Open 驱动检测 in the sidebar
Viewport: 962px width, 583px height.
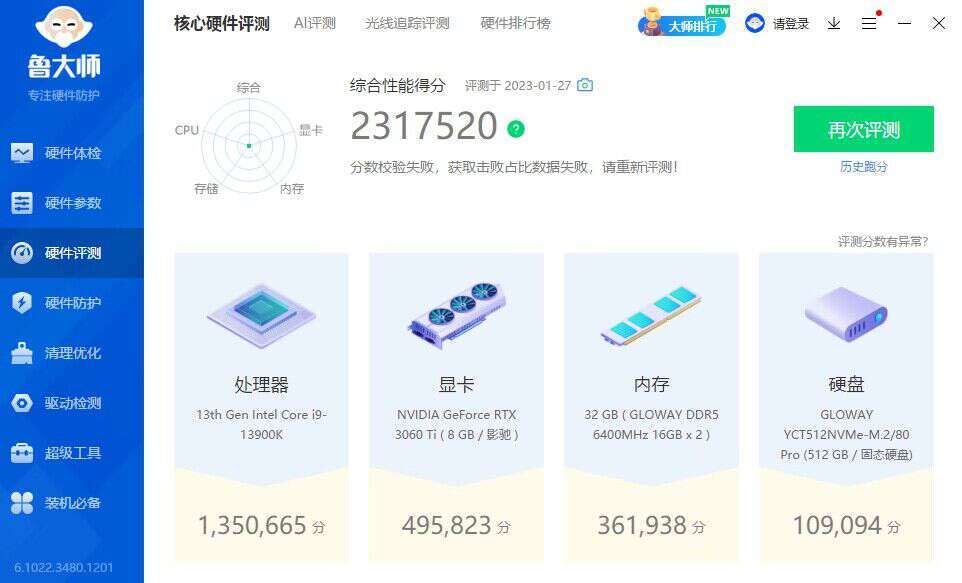[72, 403]
